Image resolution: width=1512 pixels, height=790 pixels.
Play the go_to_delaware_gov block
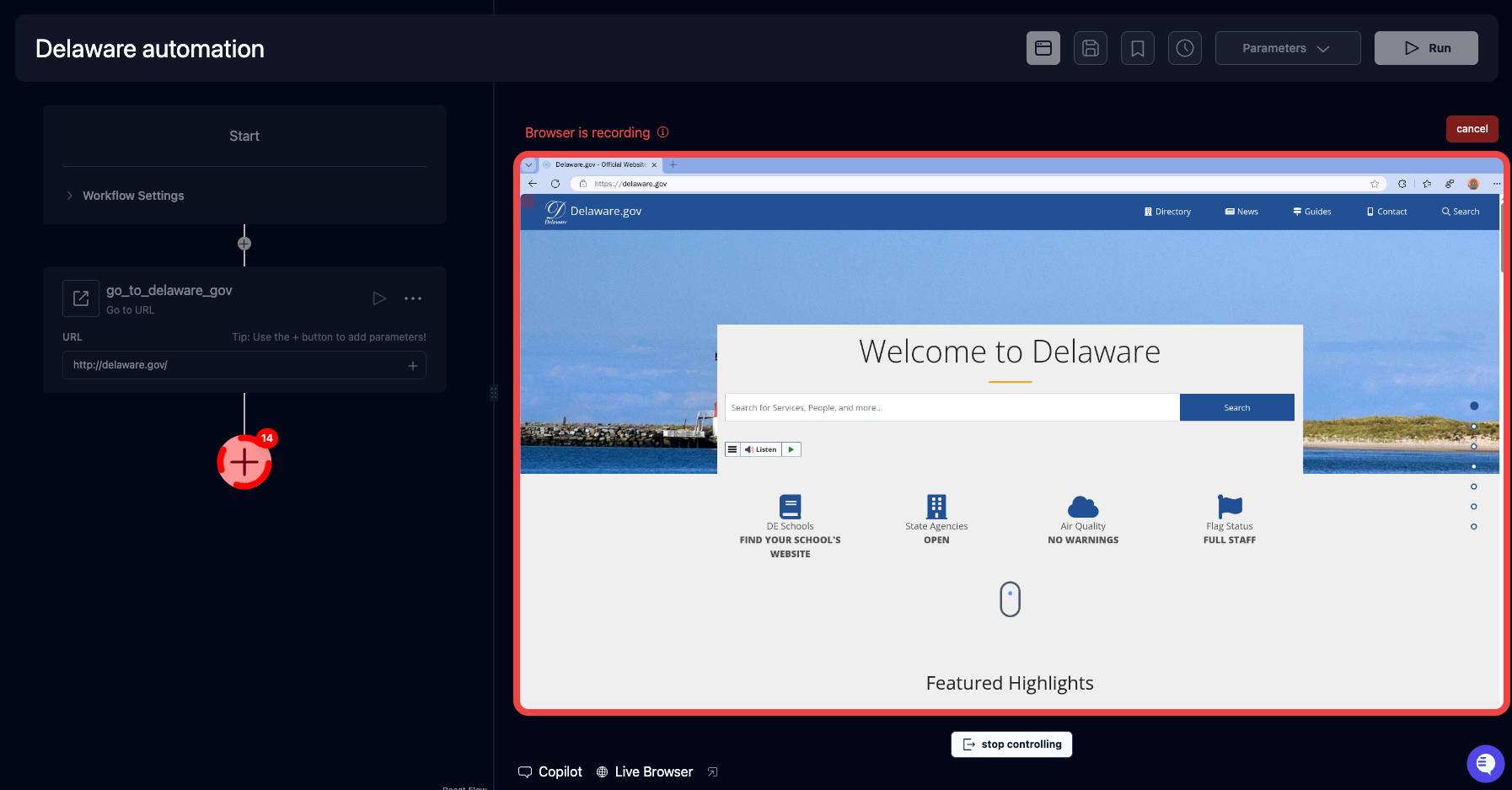click(x=379, y=298)
